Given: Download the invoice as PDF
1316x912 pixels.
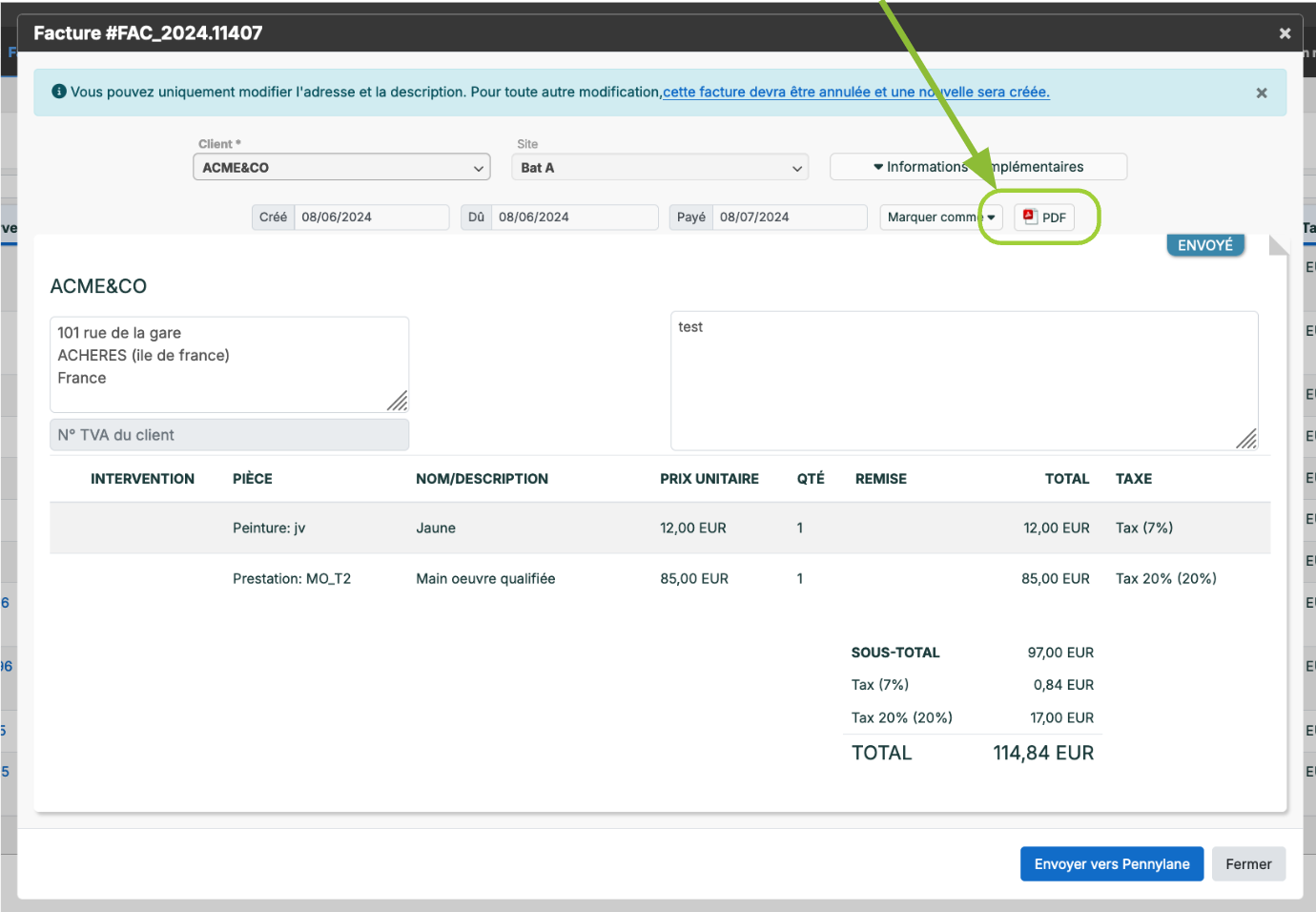Looking at the screenshot, I should click(x=1044, y=218).
